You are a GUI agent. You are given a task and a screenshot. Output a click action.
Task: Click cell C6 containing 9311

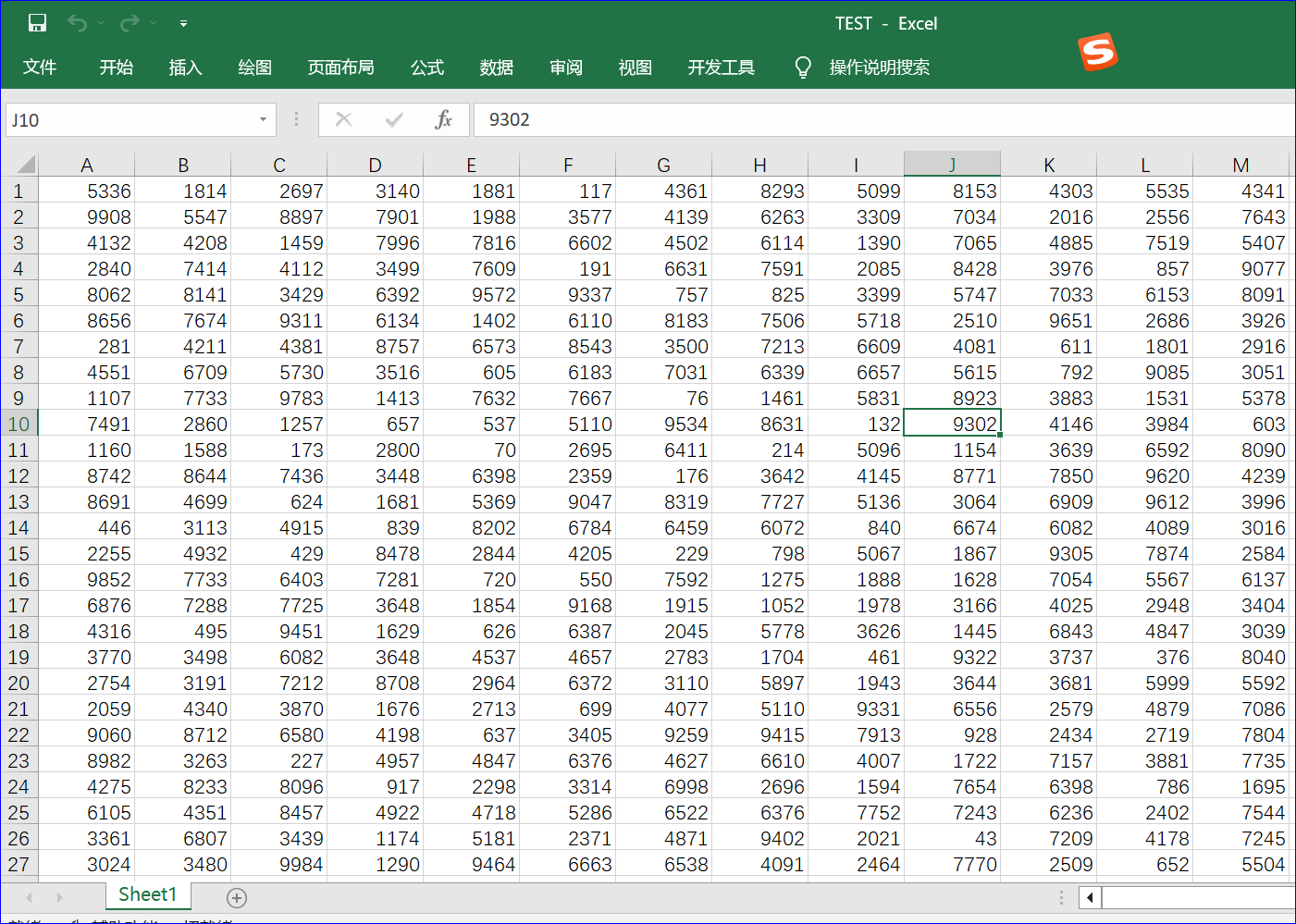tap(279, 320)
